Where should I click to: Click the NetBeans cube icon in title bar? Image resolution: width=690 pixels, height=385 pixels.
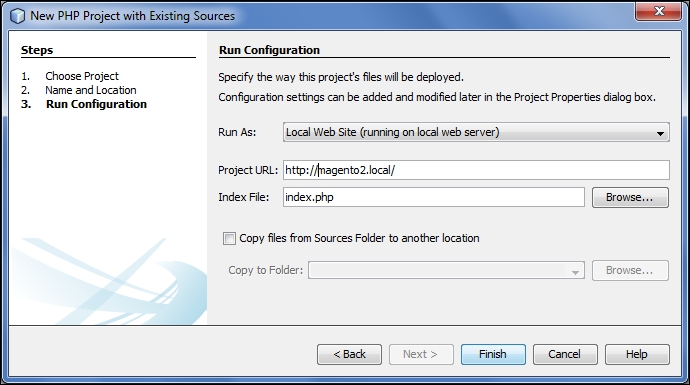(18, 16)
